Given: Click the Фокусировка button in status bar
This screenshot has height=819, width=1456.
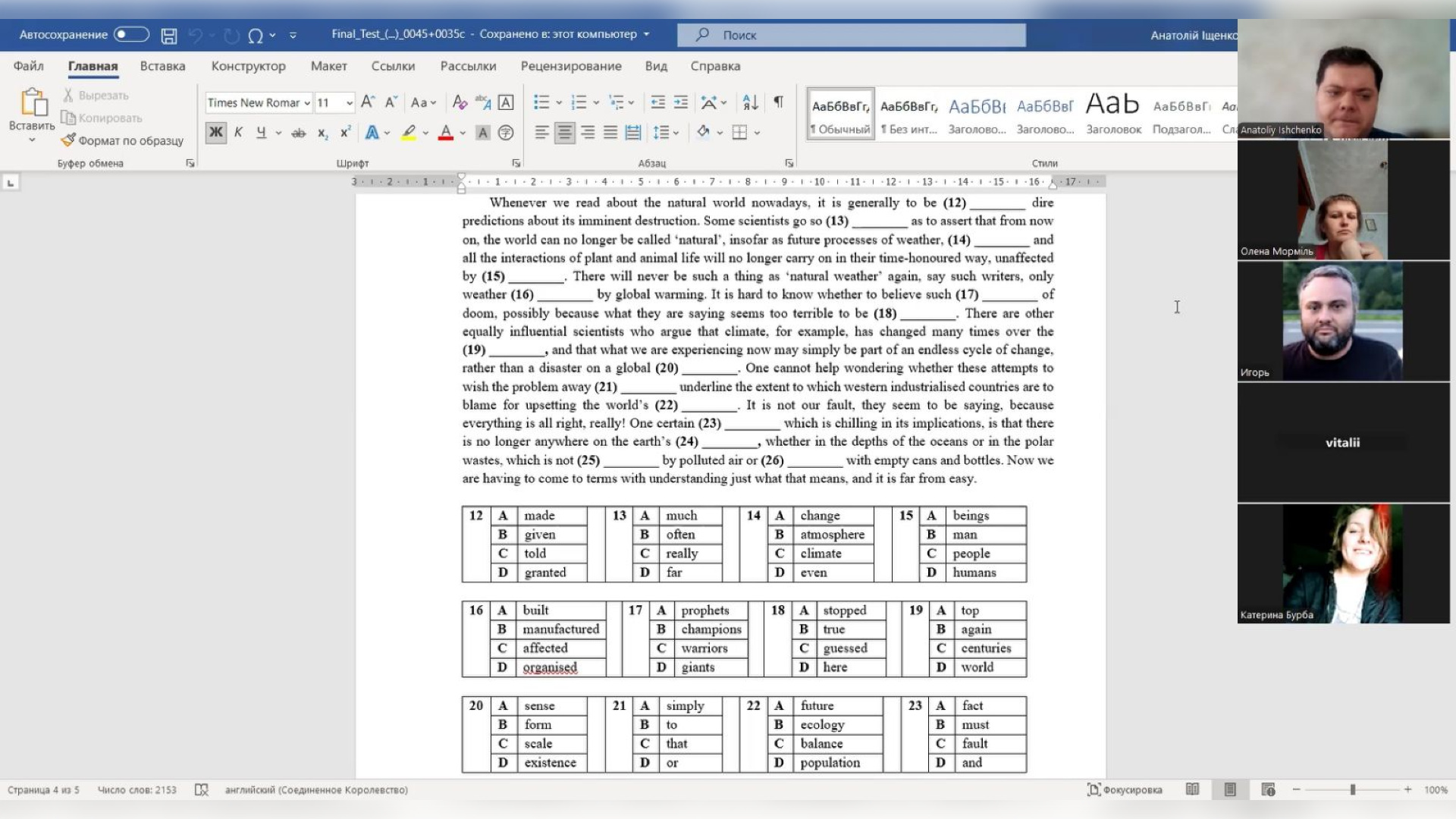Looking at the screenshot, I should pos(1125,789).
